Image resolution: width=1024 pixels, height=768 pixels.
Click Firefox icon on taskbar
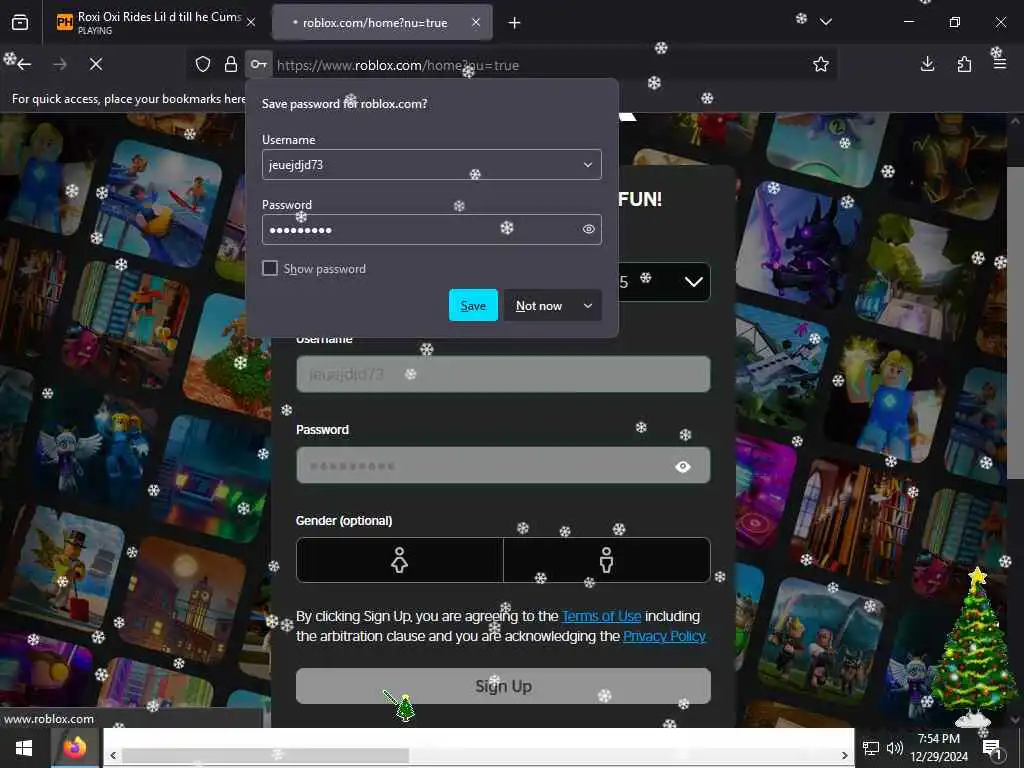[x=75, y=748]
